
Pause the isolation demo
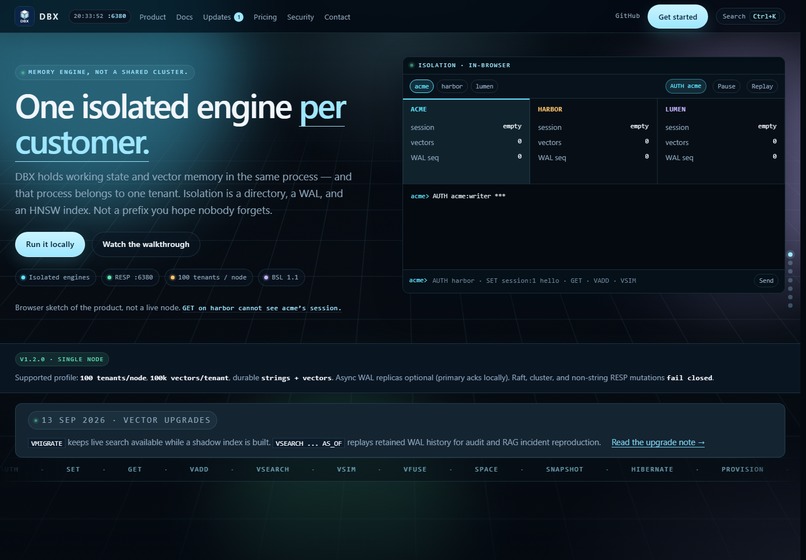click(726, 86)
